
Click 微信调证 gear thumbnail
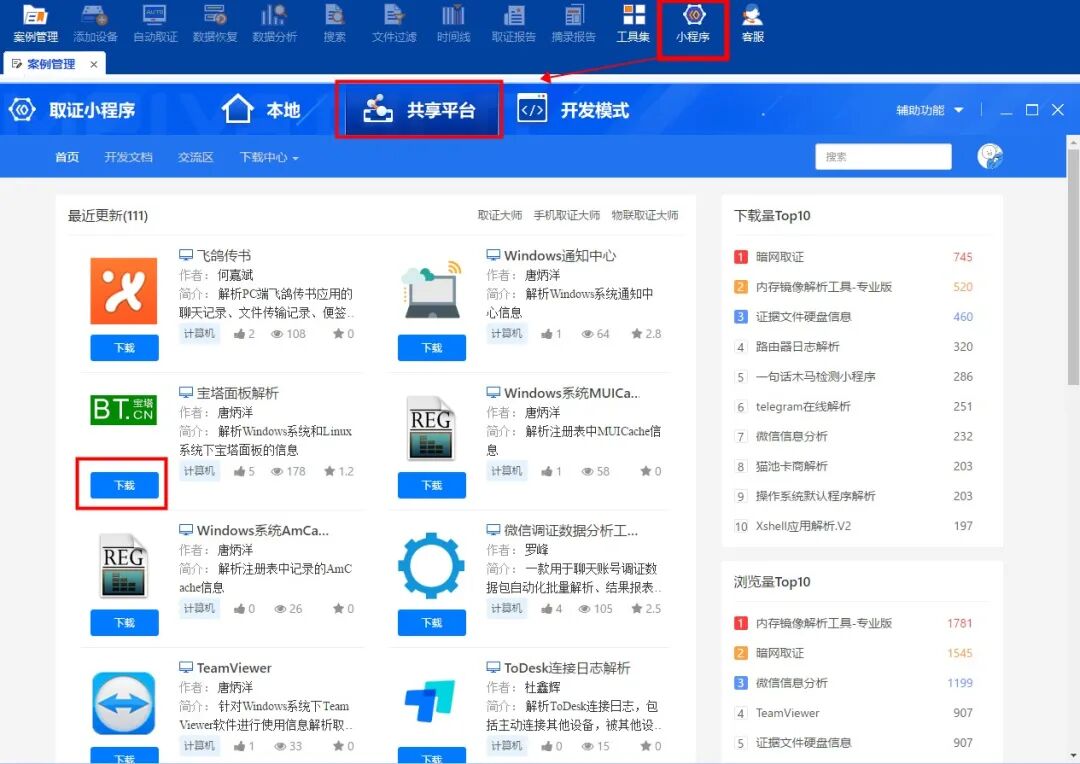431,565
